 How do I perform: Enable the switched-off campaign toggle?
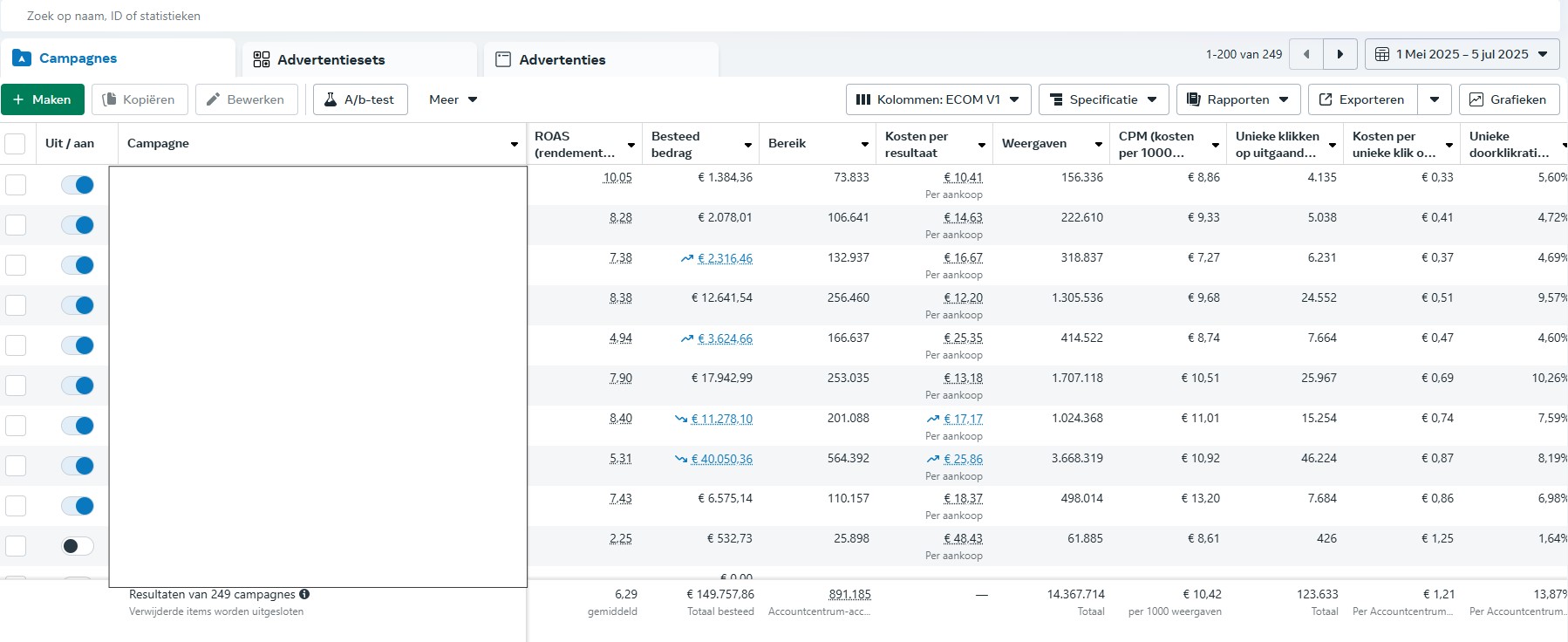(x=78, y=546)
